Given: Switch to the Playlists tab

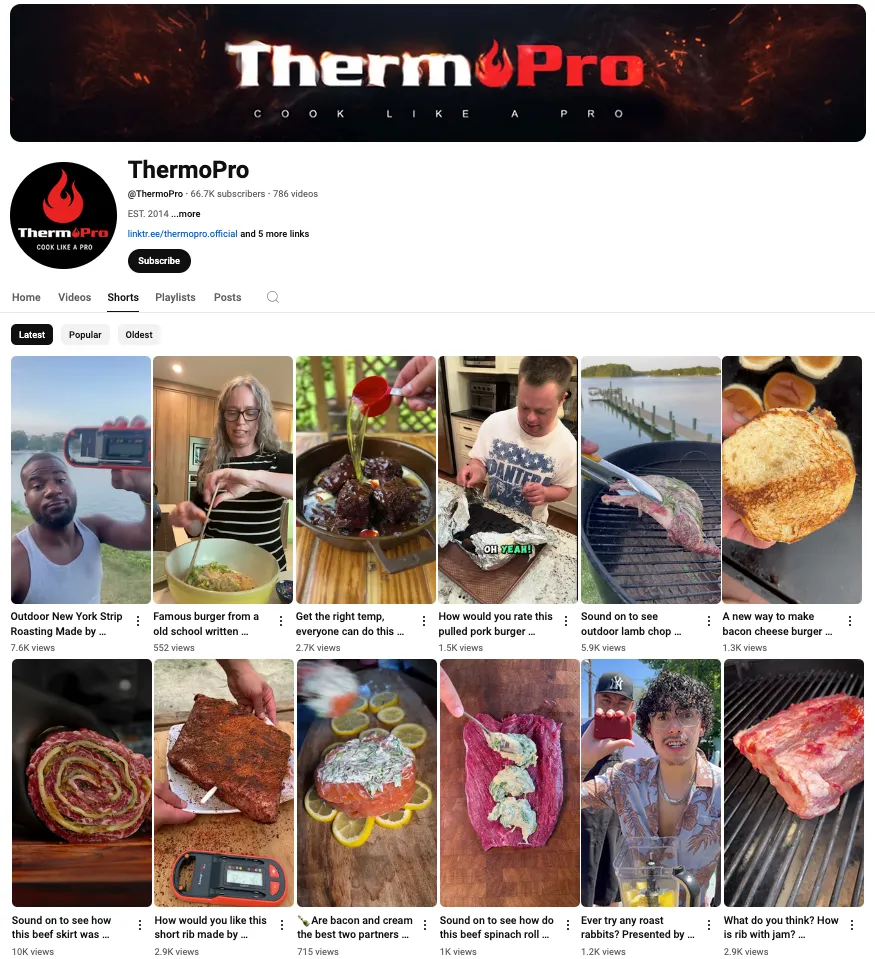Looking at the screenshot, I should 175,297.
